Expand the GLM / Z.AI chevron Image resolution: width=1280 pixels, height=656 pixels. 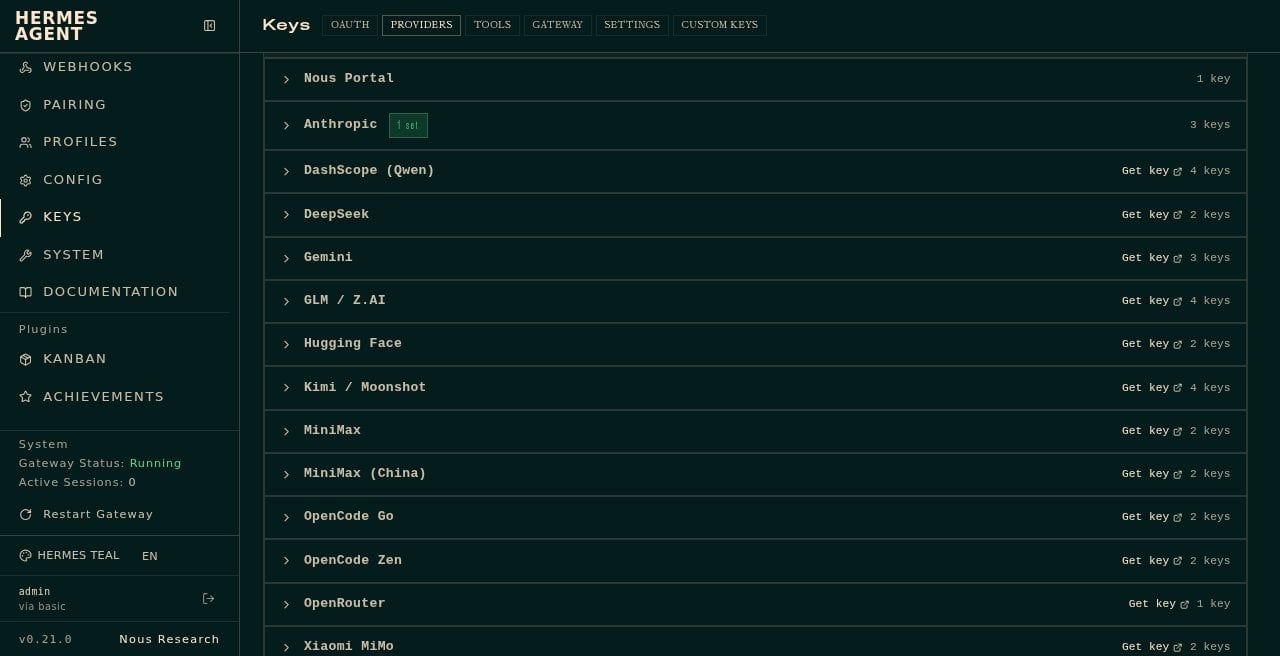286,301
